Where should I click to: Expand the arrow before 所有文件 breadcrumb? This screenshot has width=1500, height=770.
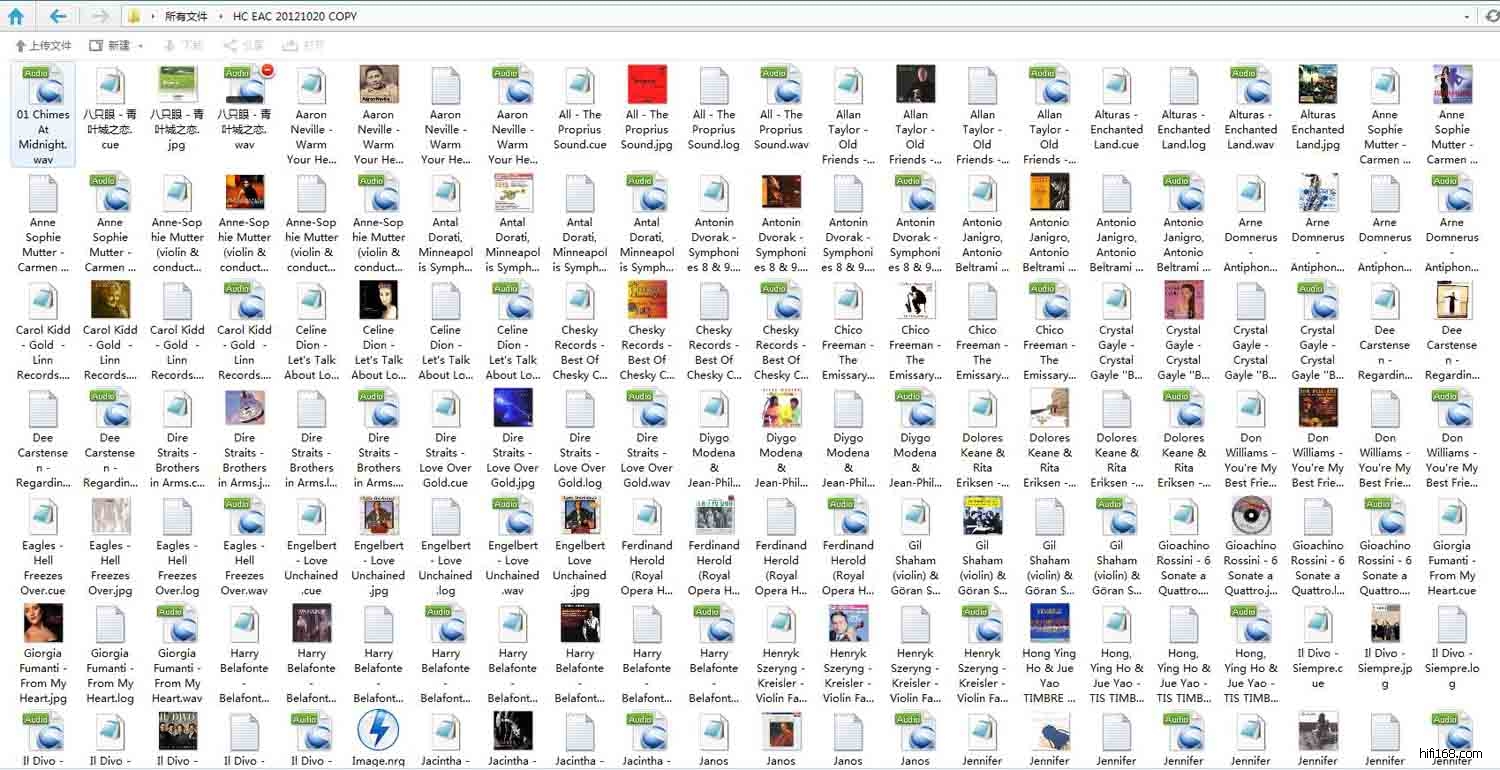[x=151, y=17]
